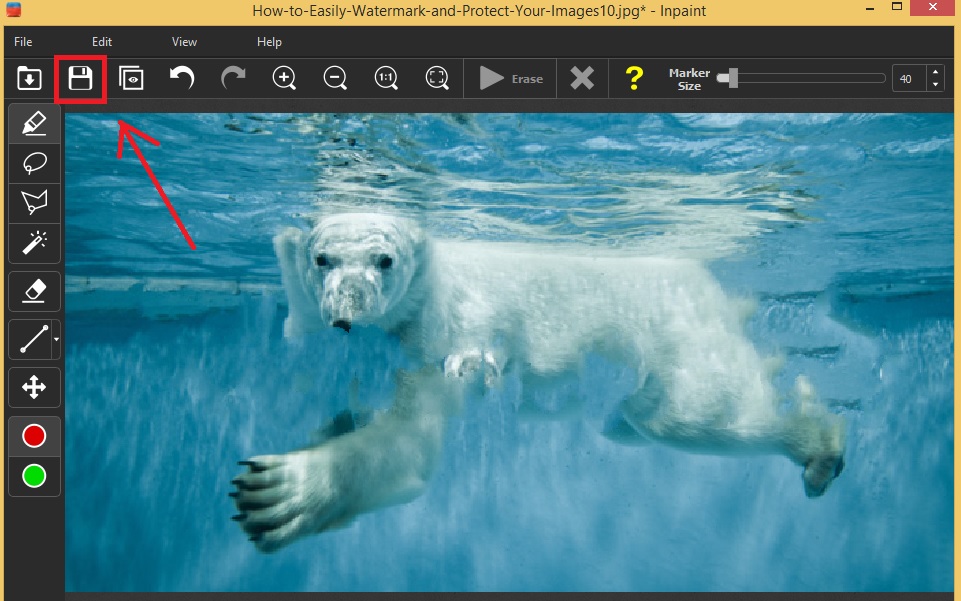Open help via yellow question mark

coord(634,79)
